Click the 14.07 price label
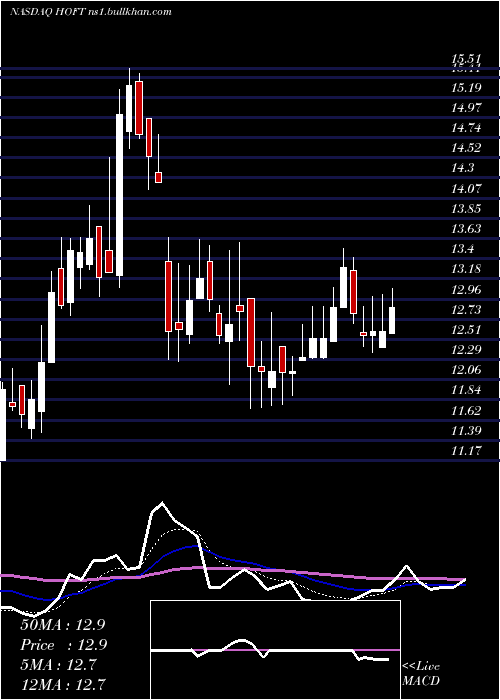500x700 pixels. (466, 189)
